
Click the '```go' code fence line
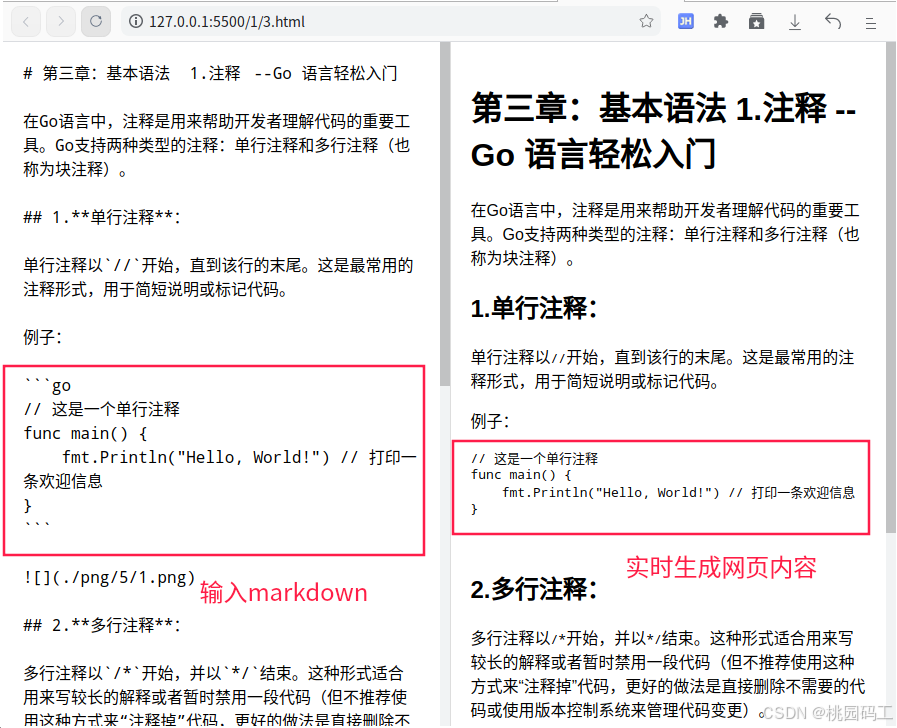click(47, 385)
